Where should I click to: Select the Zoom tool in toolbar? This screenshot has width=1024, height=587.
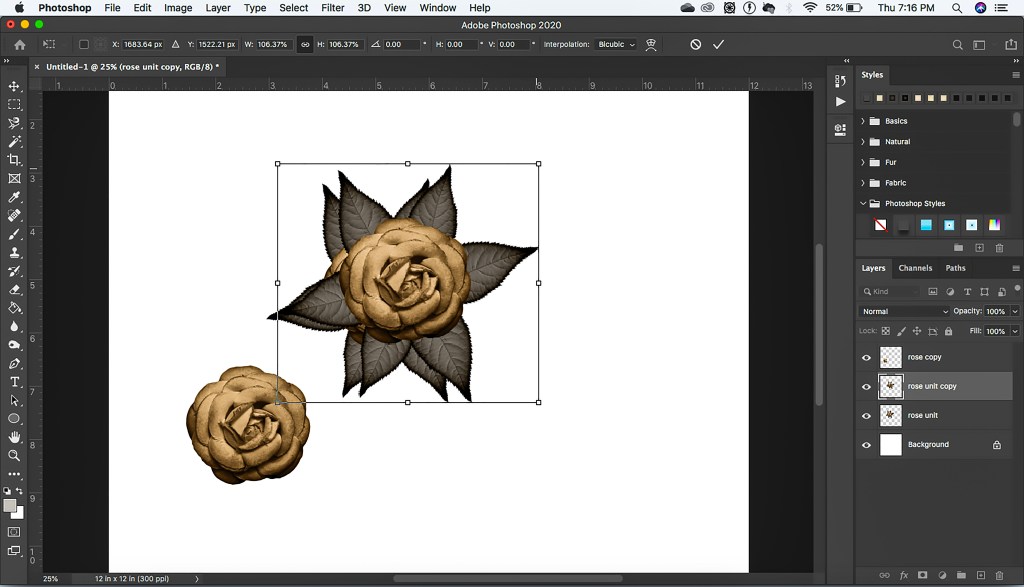(x=14, y=455)
